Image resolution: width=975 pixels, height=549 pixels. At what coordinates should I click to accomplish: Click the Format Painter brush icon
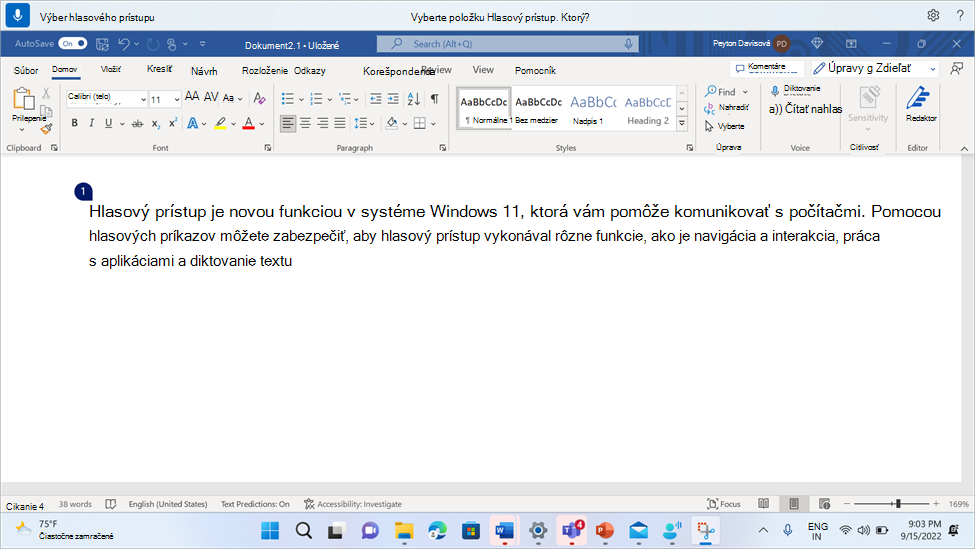tap(46, 129)
